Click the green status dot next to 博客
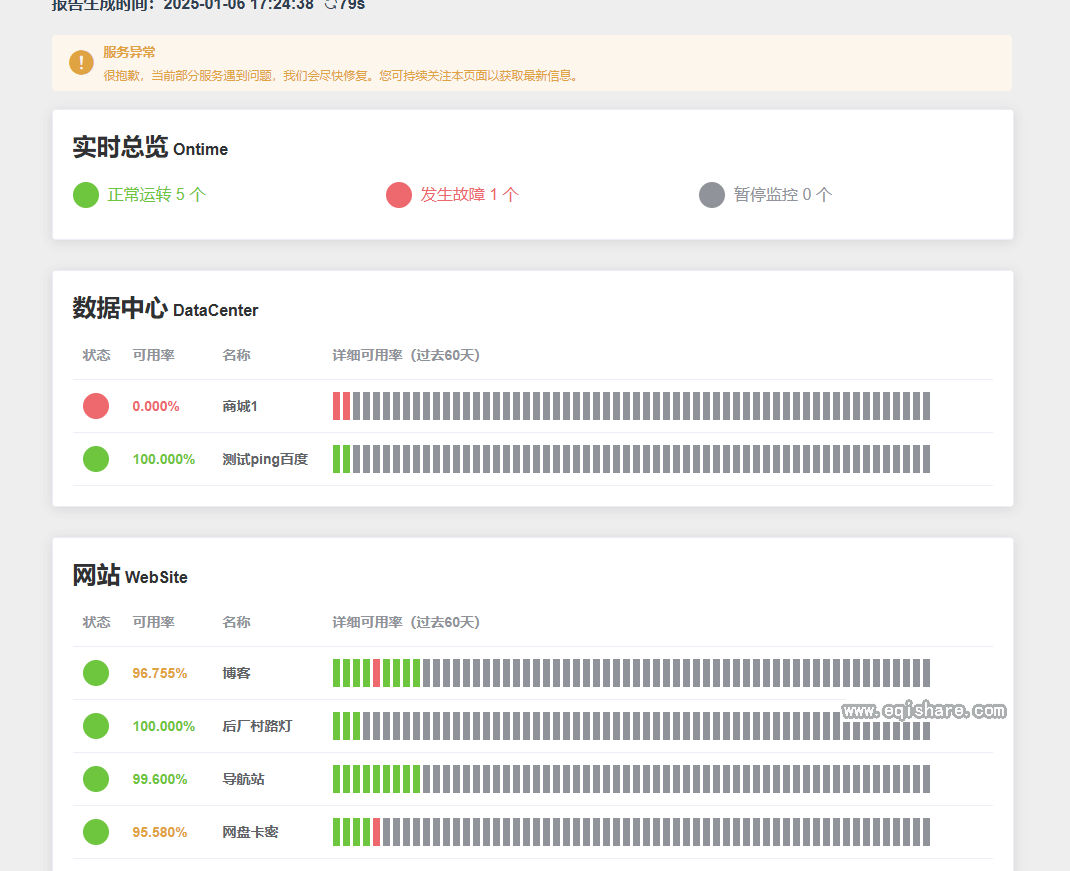 point(95,673)
